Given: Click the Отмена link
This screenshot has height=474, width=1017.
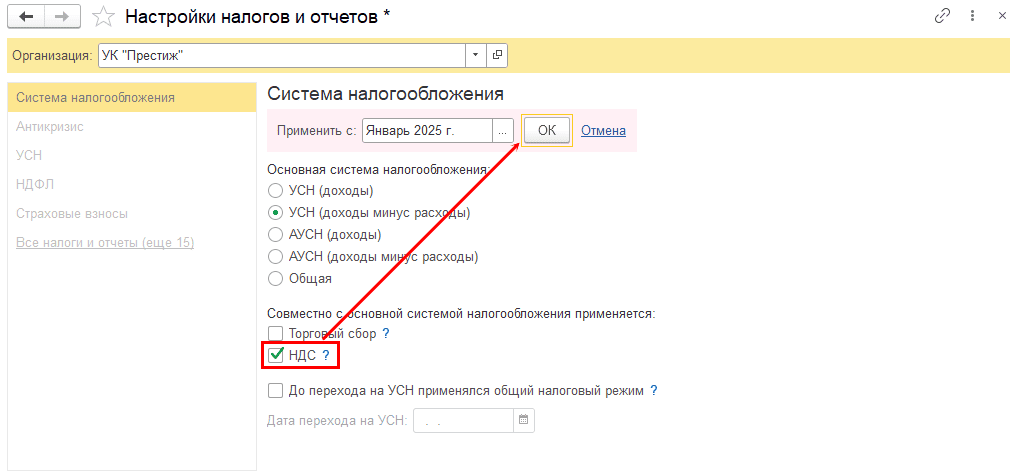Looking at the screenshot, I should [x=603, y=131].
